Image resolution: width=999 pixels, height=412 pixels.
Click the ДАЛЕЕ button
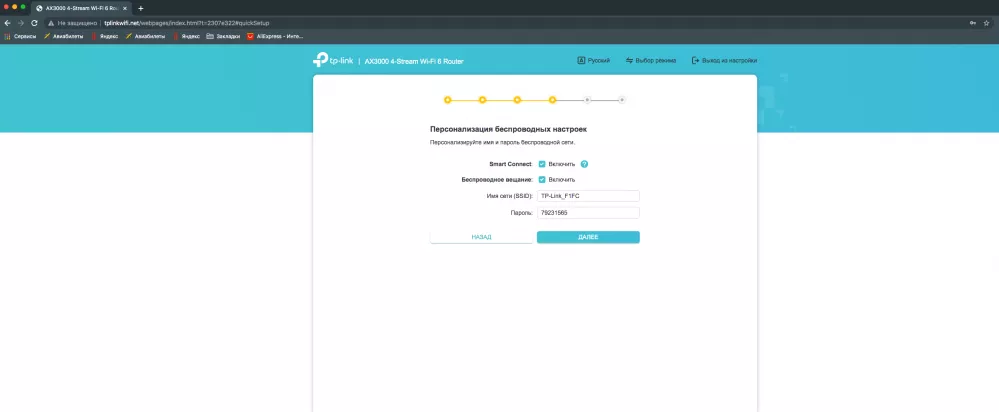(588, 237)
